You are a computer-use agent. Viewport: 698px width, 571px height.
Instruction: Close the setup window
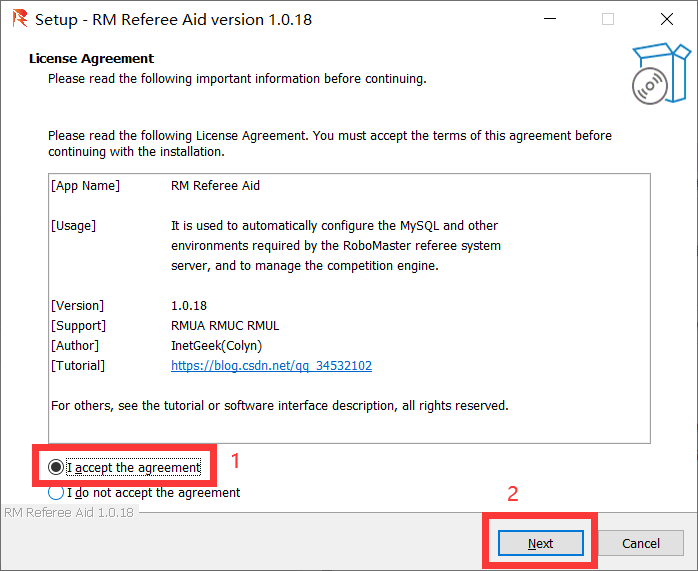[666, 19]
